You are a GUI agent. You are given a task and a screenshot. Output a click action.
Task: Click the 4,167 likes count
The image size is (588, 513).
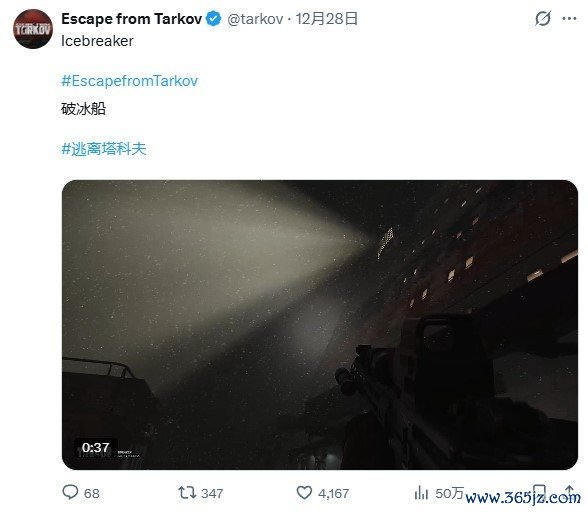tap(333, 493)
